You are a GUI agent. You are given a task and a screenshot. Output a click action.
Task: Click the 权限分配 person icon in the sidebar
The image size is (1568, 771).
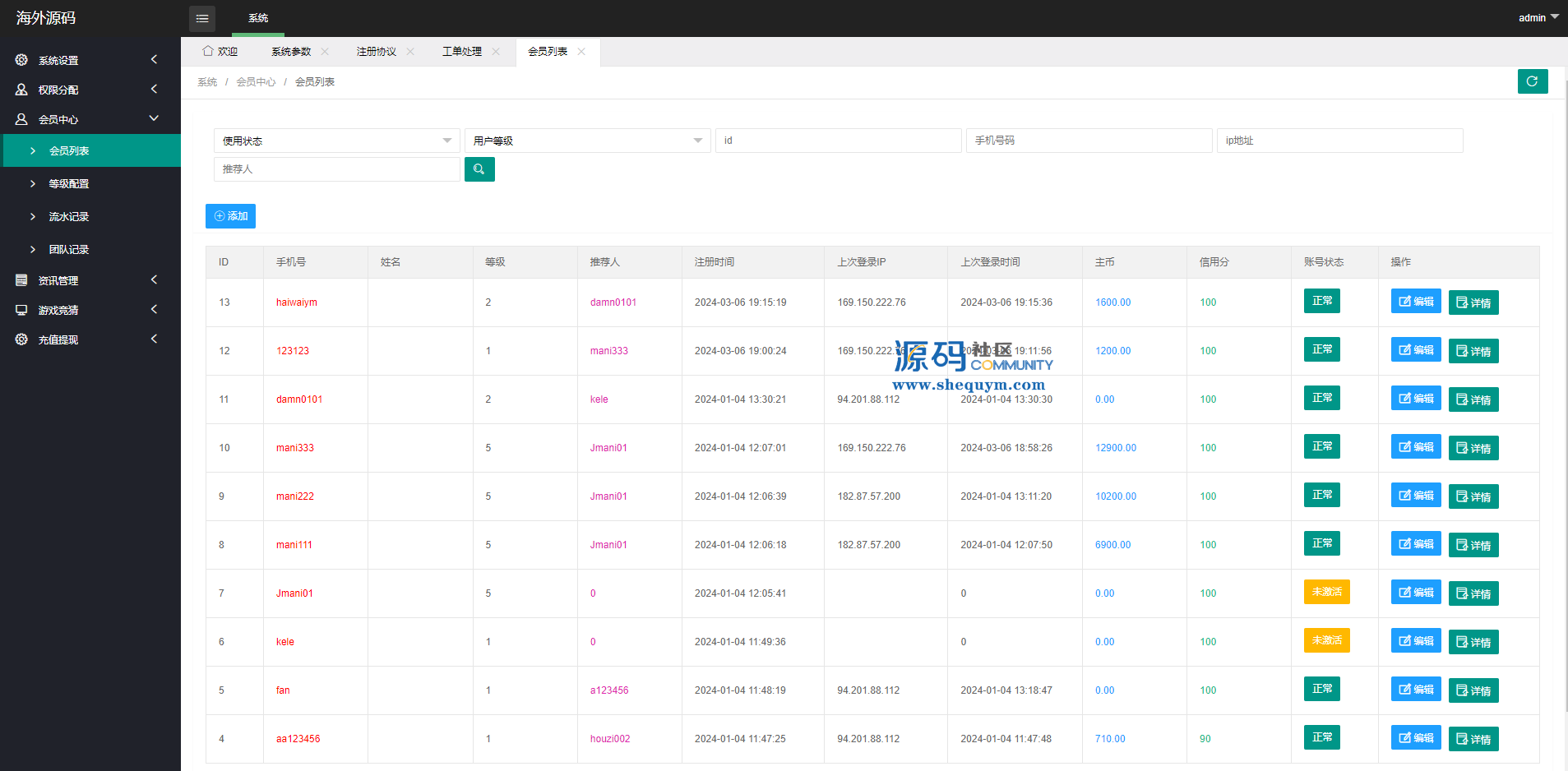click(21, 90)
